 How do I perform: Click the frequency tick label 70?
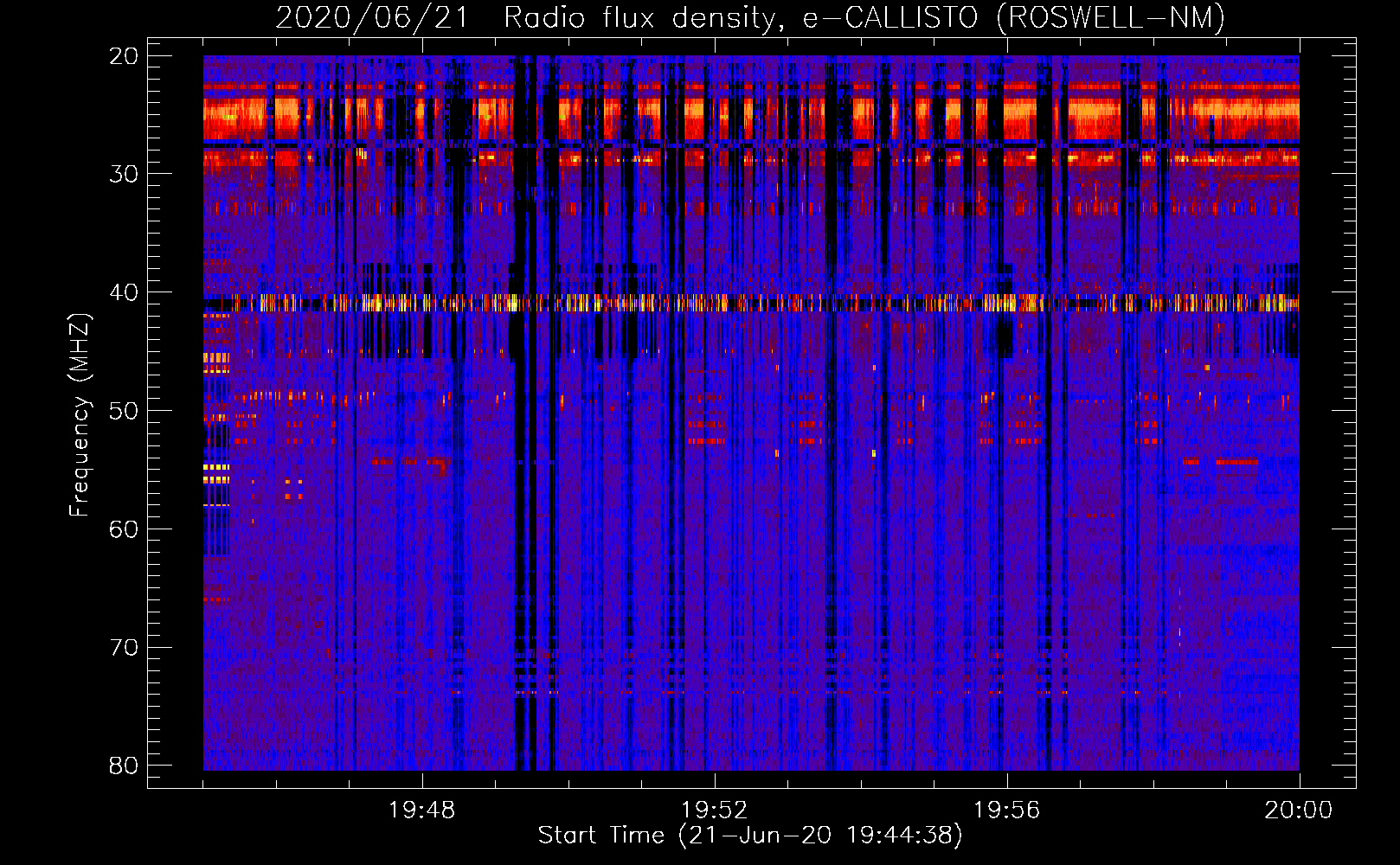[x=124, y=648]
